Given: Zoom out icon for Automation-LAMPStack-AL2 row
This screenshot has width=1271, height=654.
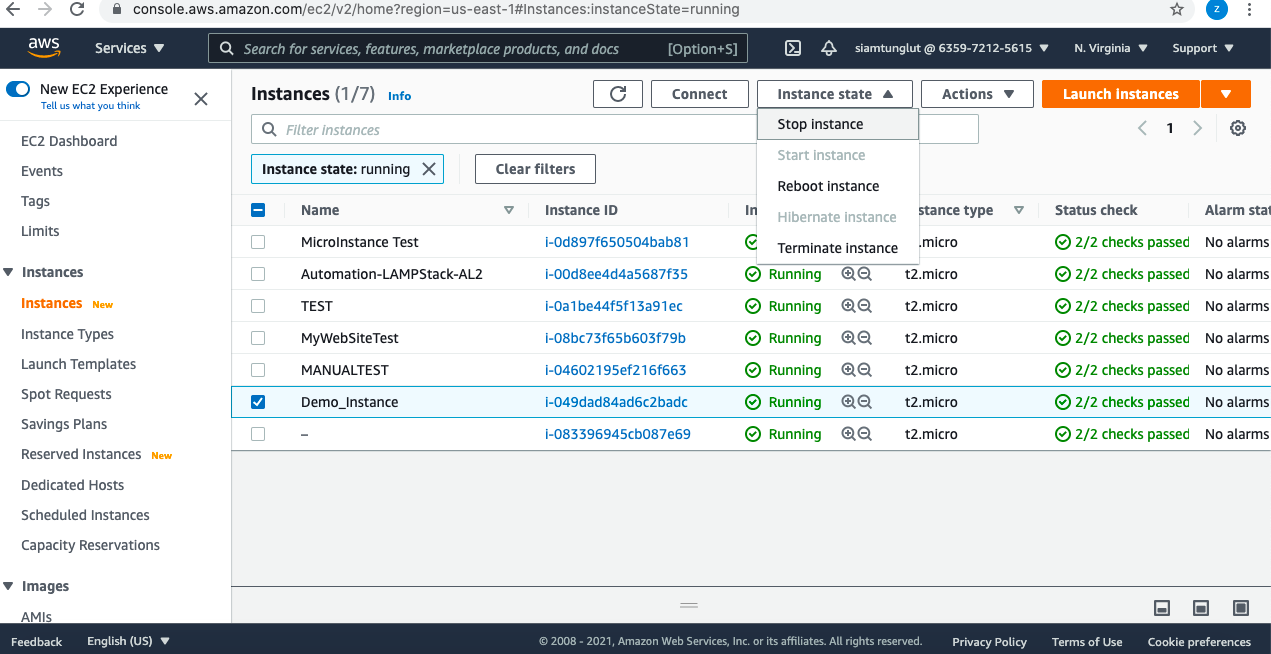Looking at the screenshot, I should [865, 274].
